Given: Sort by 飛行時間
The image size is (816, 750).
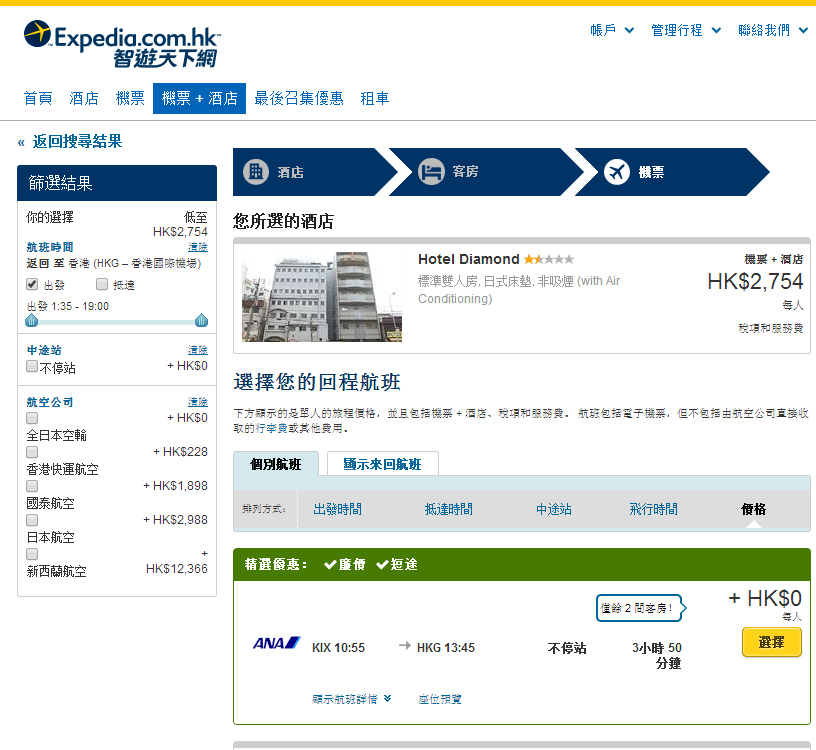Looking at the screenshot, I should (654, 509).
